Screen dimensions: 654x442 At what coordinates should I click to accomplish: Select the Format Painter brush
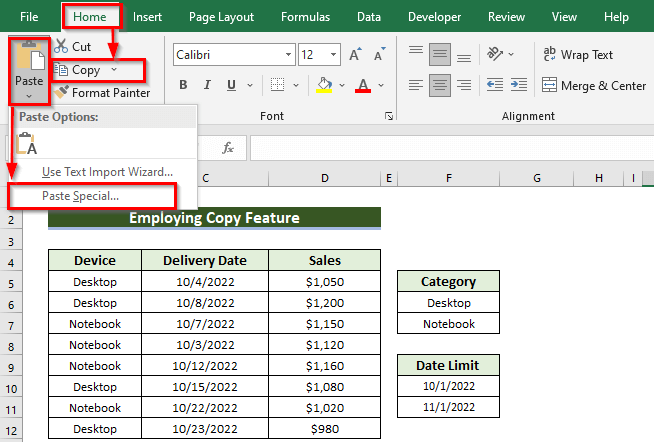62,93
